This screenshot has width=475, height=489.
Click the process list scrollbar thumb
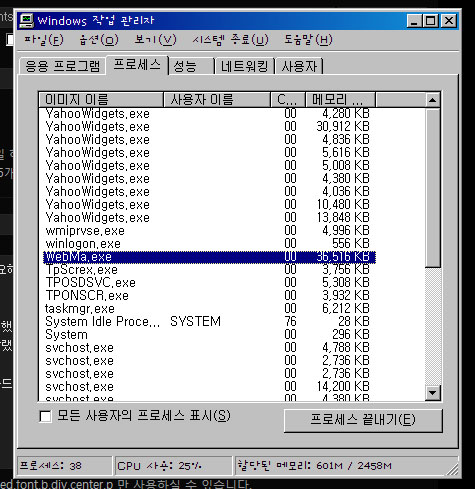coord(432,187)
